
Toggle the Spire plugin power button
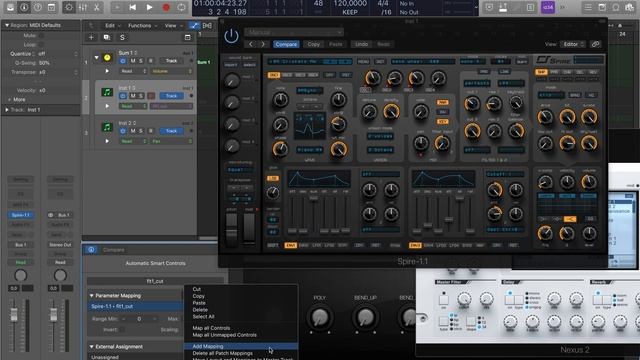(231, 36)
